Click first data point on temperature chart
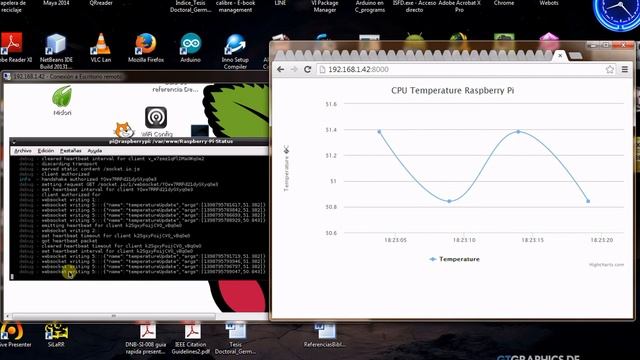The width and height of the screenshot is (640, 360). click(x=379, y=131)
